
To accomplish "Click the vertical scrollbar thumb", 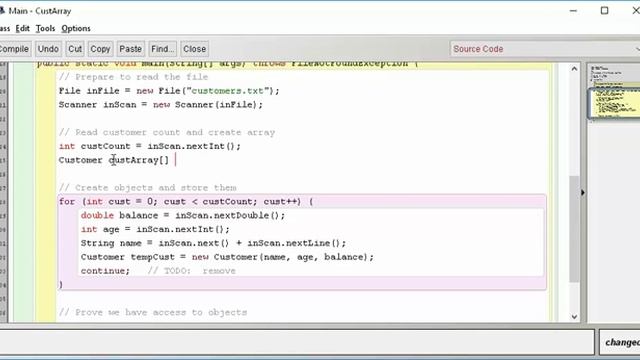I will click(574, 229).
